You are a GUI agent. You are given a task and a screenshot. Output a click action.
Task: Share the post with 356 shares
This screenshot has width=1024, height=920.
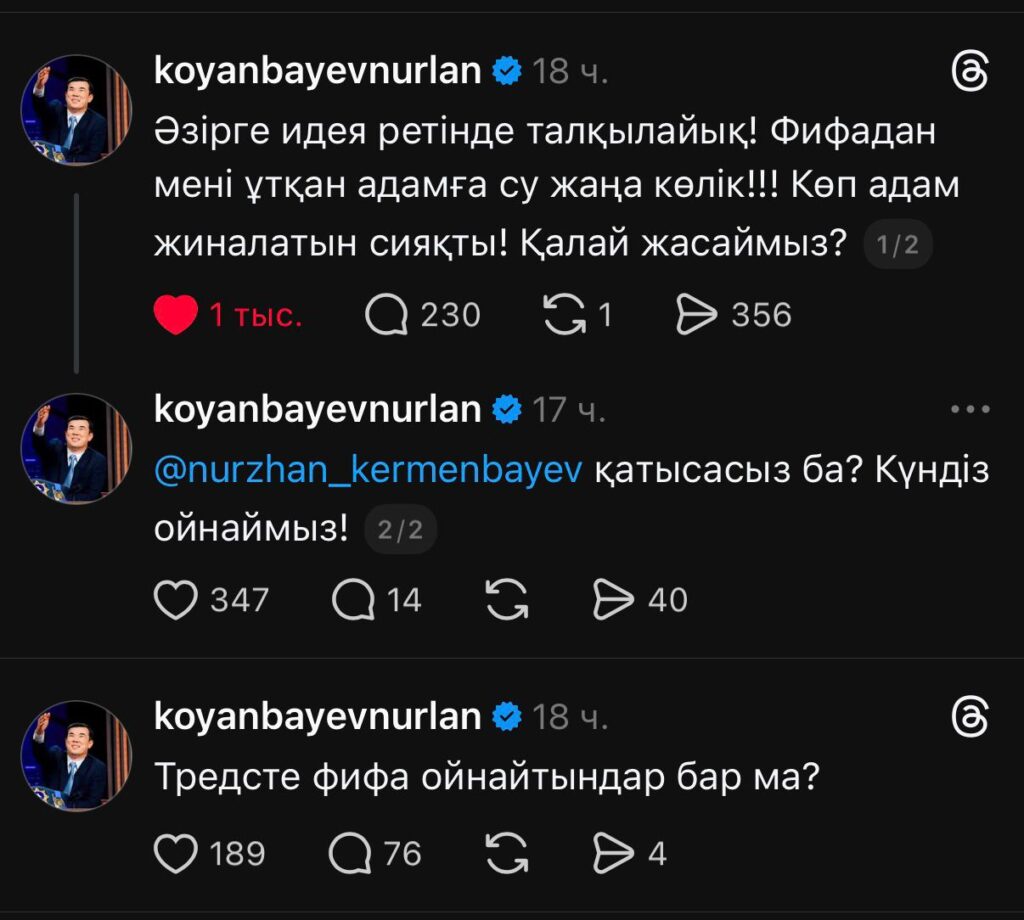[x=698, y=316]
